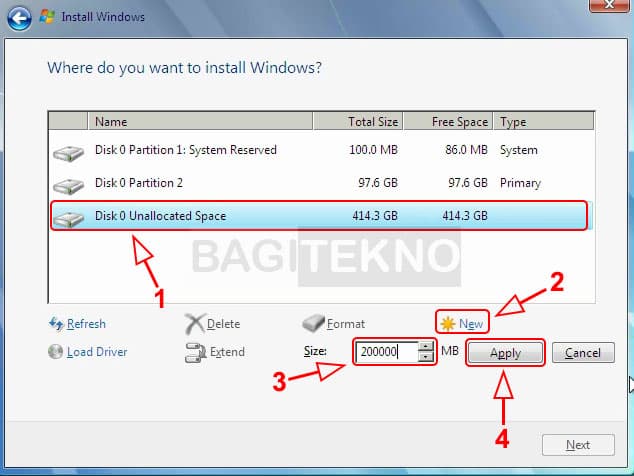Click the 100.0 MB total size cell
This screenshot has width=634, height=476.
(373, 150)
